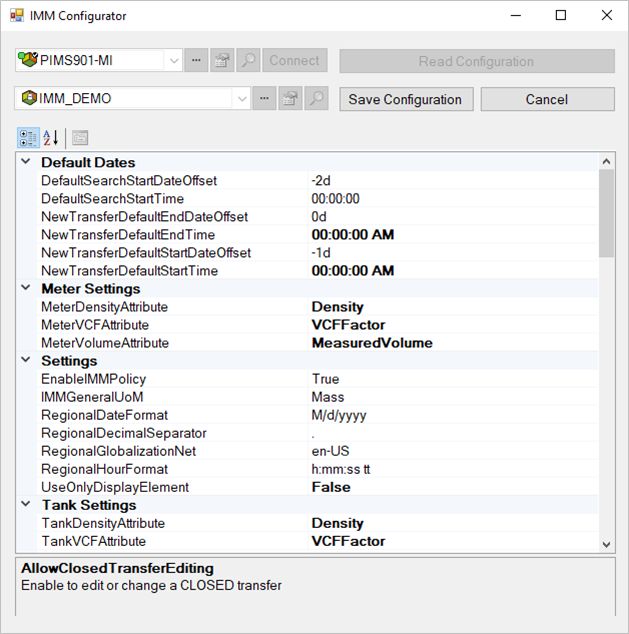The image size is (629, 634).
Task: Maximize the IMM Configurator window
Action: coord(561,15)
